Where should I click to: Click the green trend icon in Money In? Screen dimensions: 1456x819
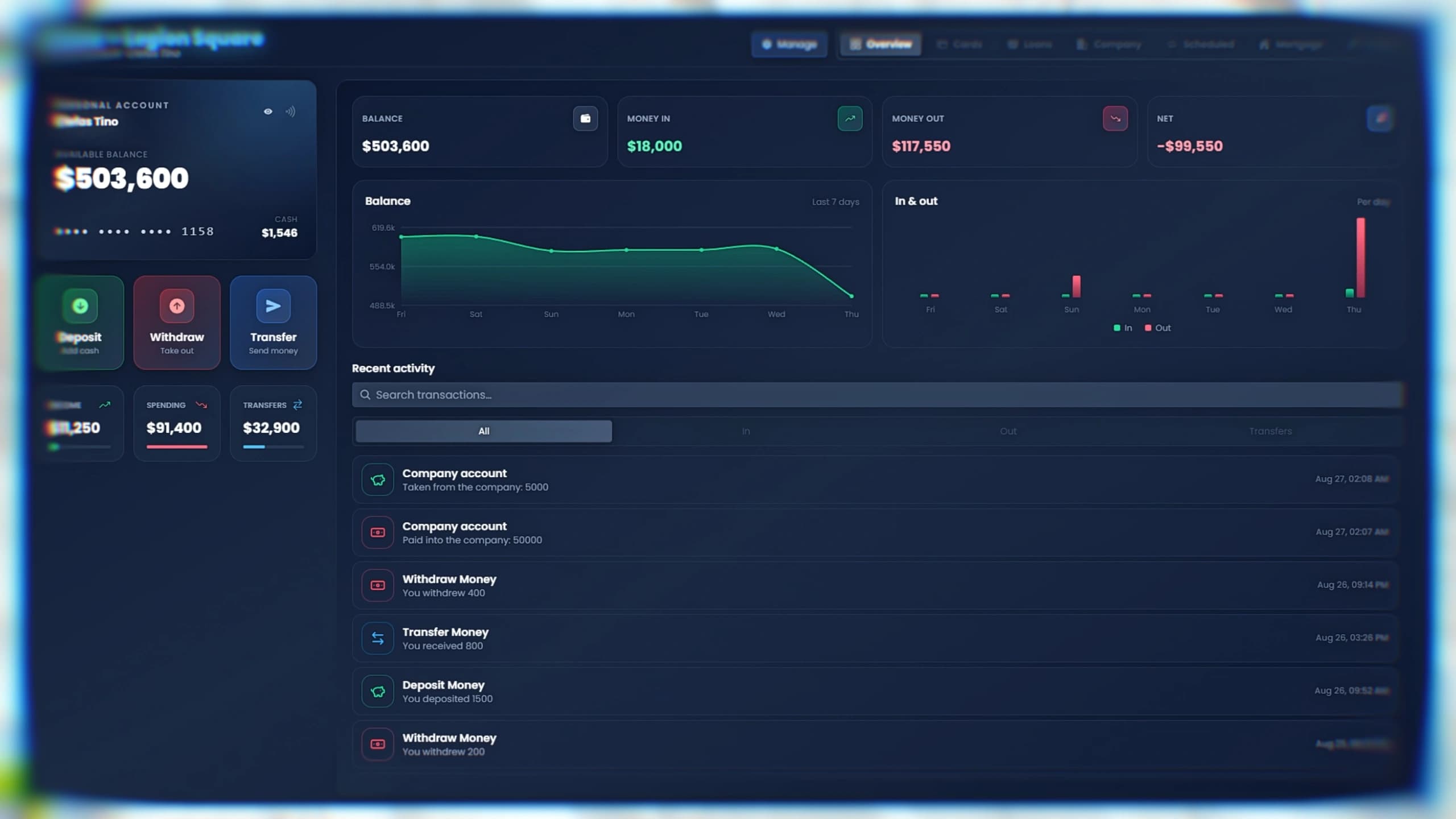click(x=850, y=118)
